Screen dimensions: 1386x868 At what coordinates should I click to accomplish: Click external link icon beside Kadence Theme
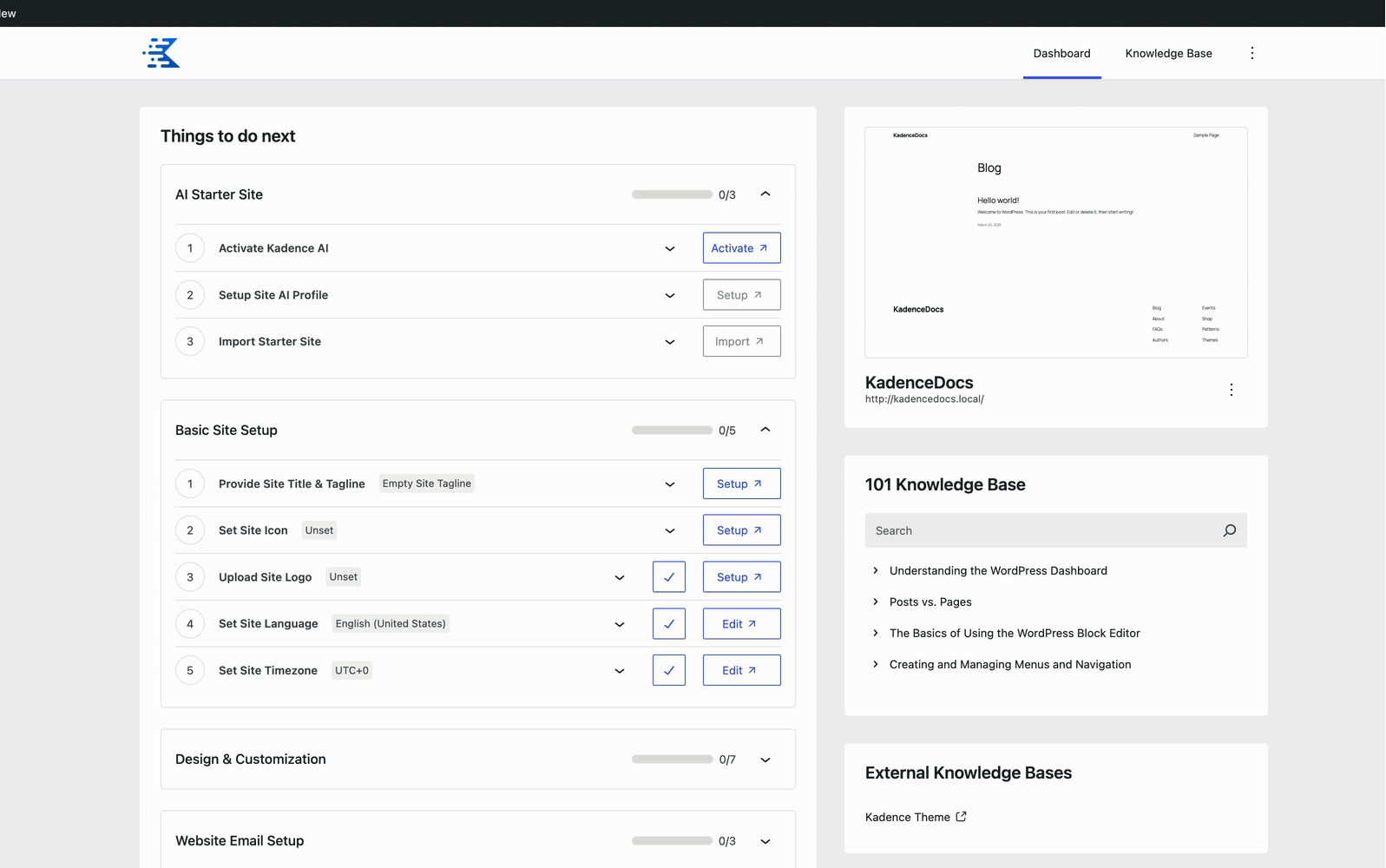pos(961,817)
